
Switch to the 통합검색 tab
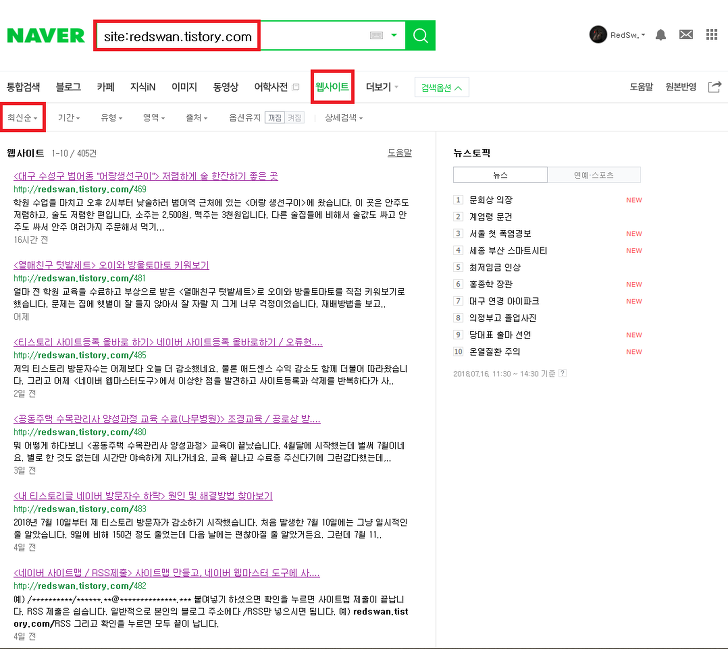[23, 87]
